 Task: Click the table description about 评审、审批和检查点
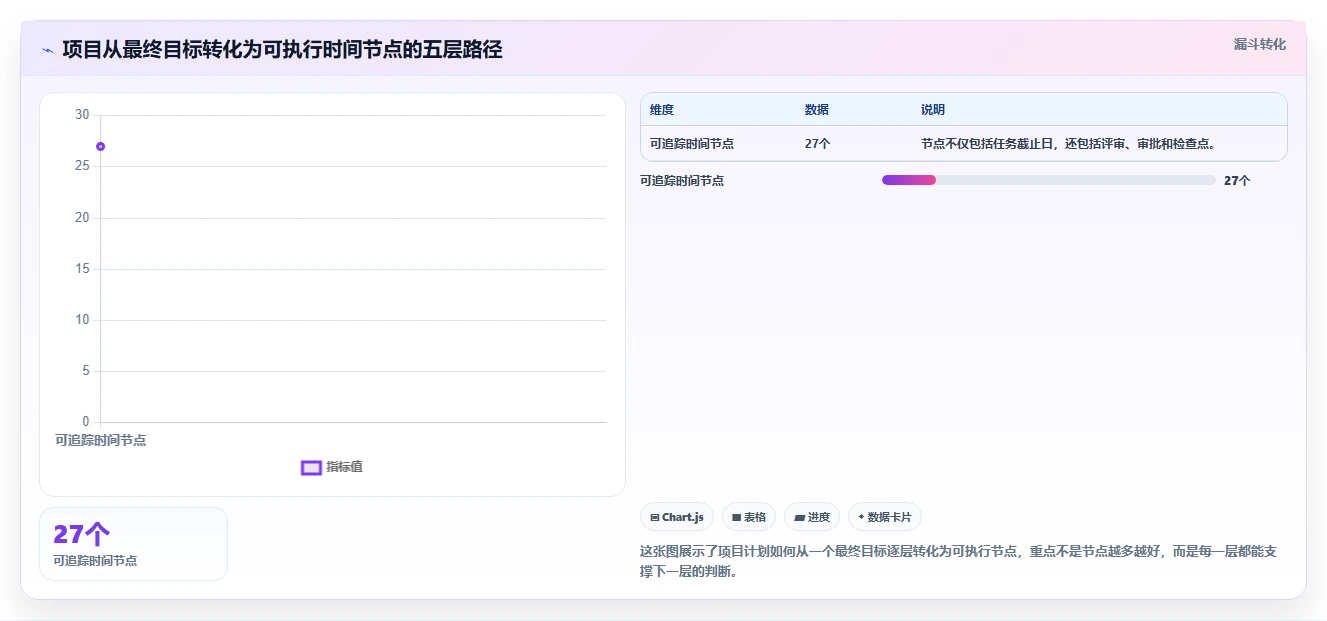[x=1068, y=144]
